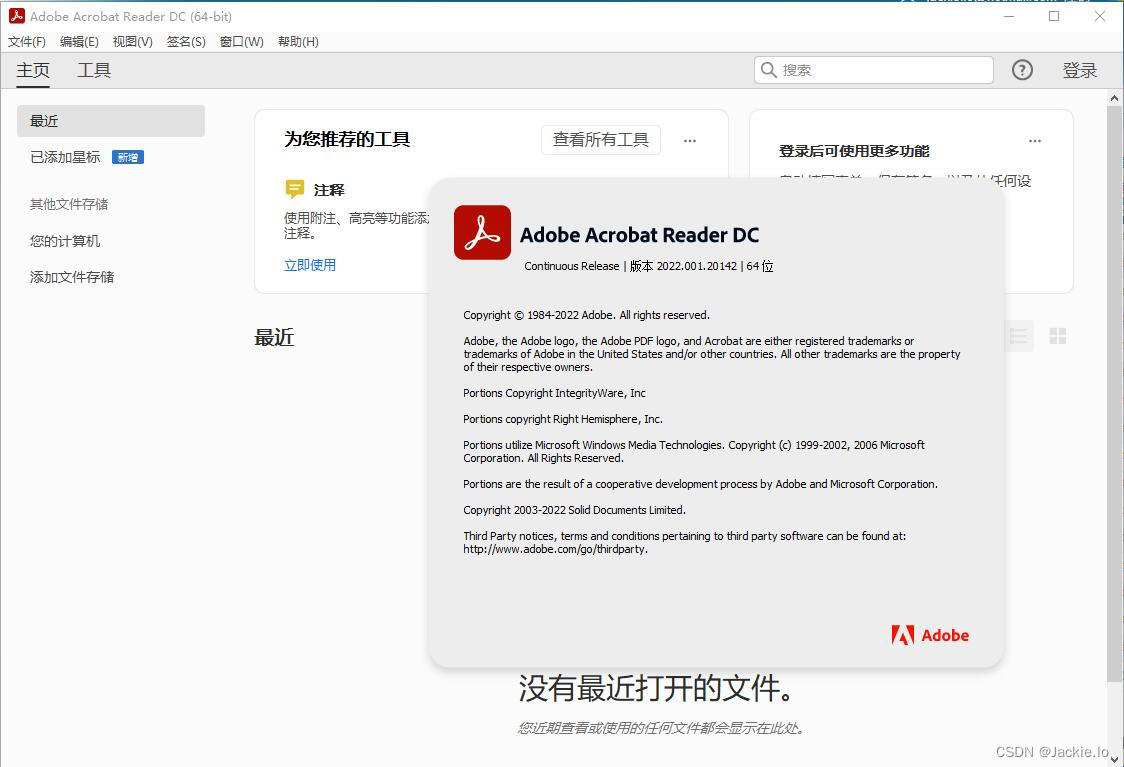Click the thirdparty URL text in the dialog

[x=556, y=549]
